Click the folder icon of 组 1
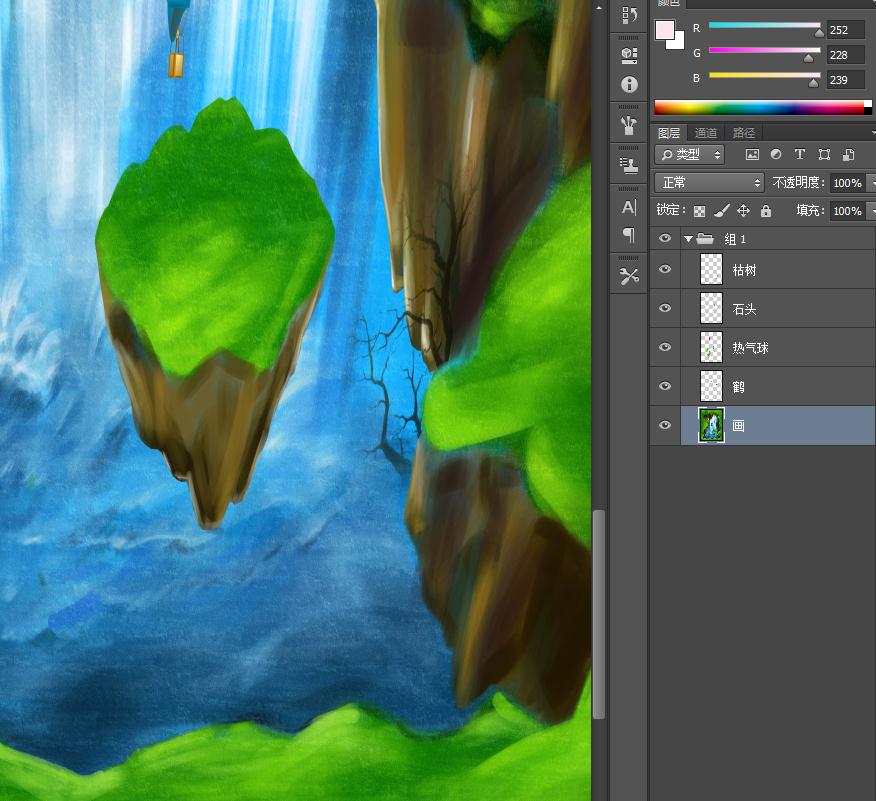 pyautogui.click(x=706, y=239)
